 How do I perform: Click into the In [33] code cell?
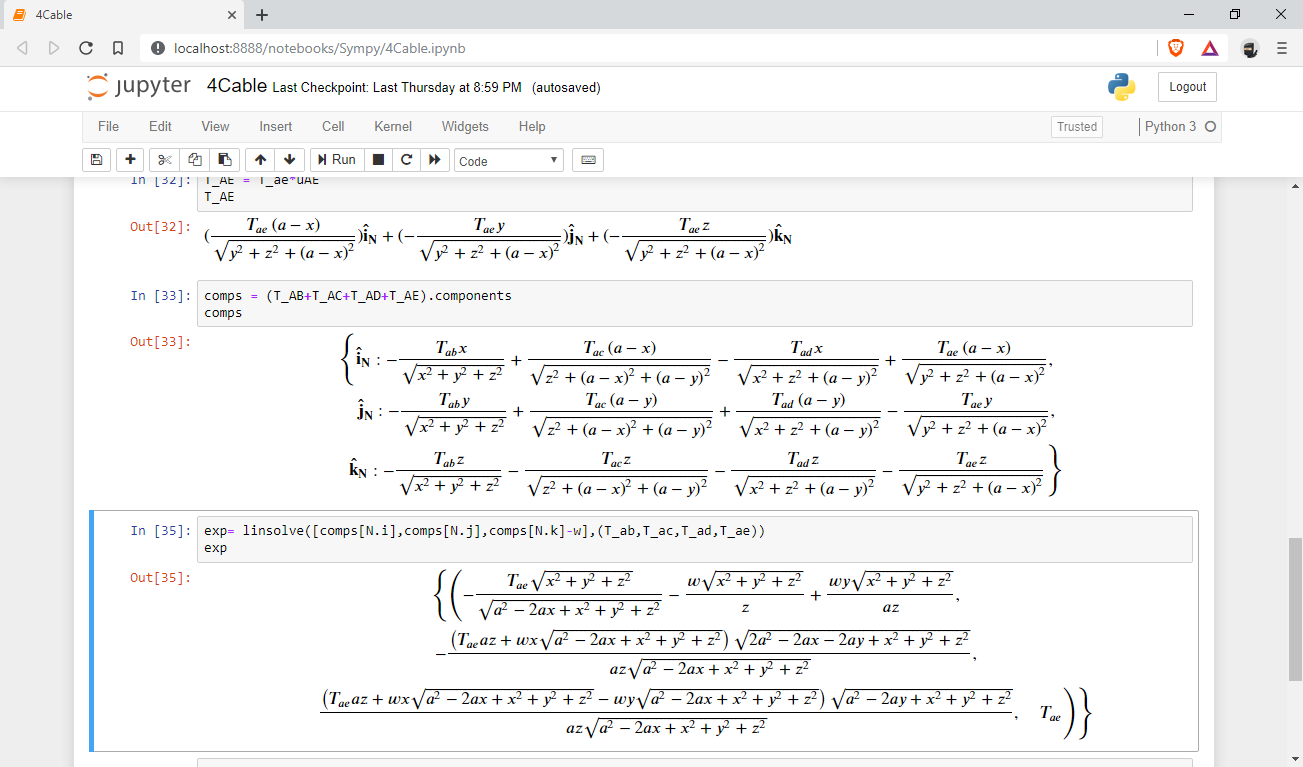(x=697, y=303)
